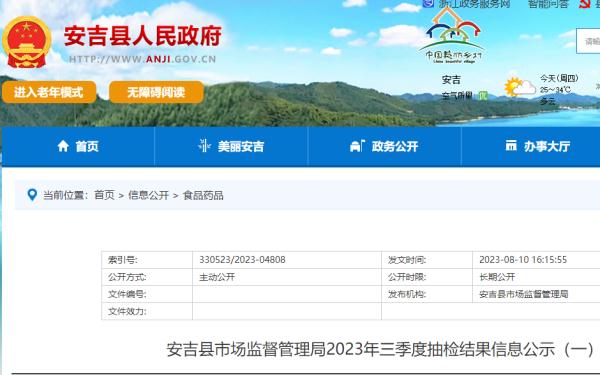The width and height of the screenshot is (600, 375).
Task: Select 主动公开 cell value
Action: (x=217, y=277)
